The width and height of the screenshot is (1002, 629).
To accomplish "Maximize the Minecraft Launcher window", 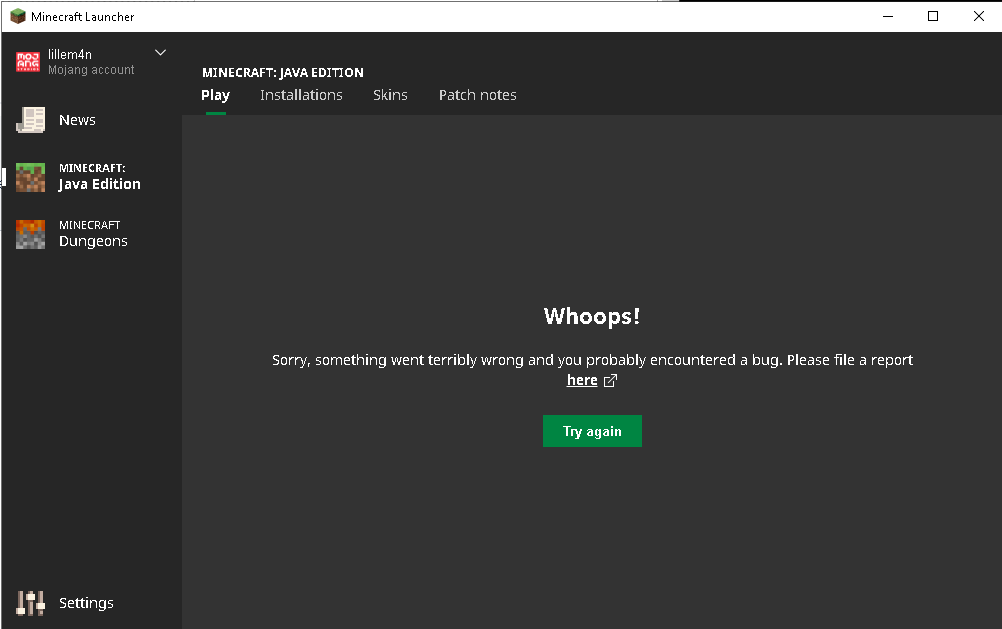I will (933, 16).
